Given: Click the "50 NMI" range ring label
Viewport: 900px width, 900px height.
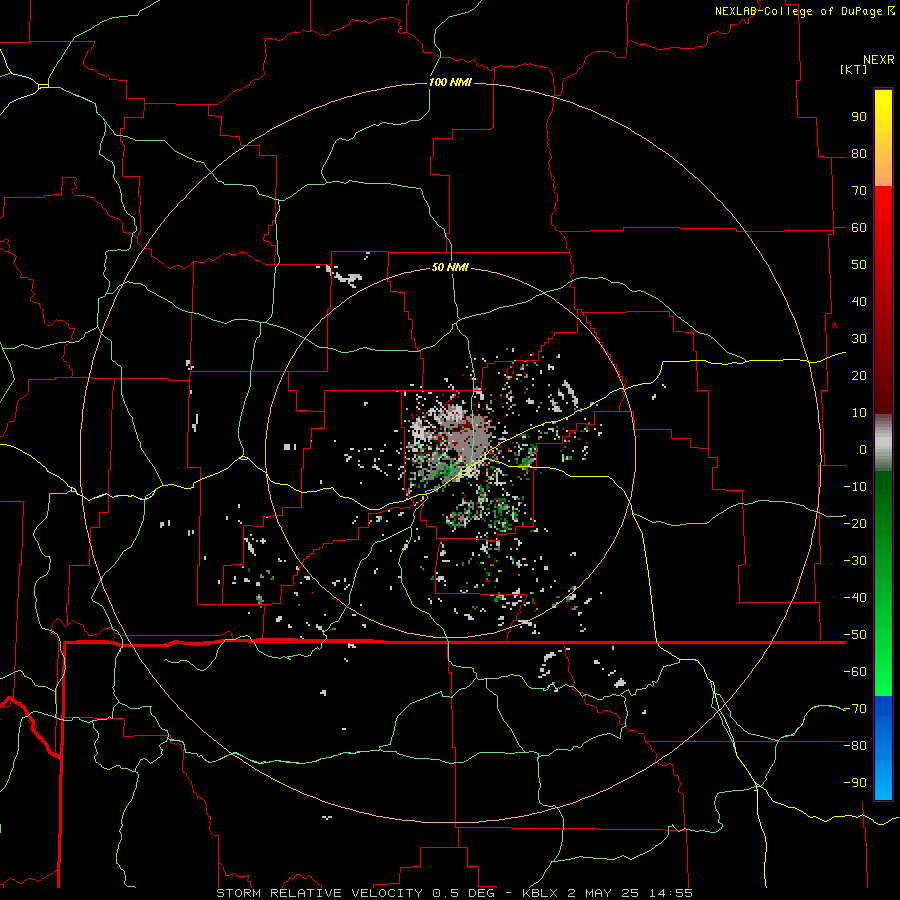Looking at the screenshot, I should point(450,267).
